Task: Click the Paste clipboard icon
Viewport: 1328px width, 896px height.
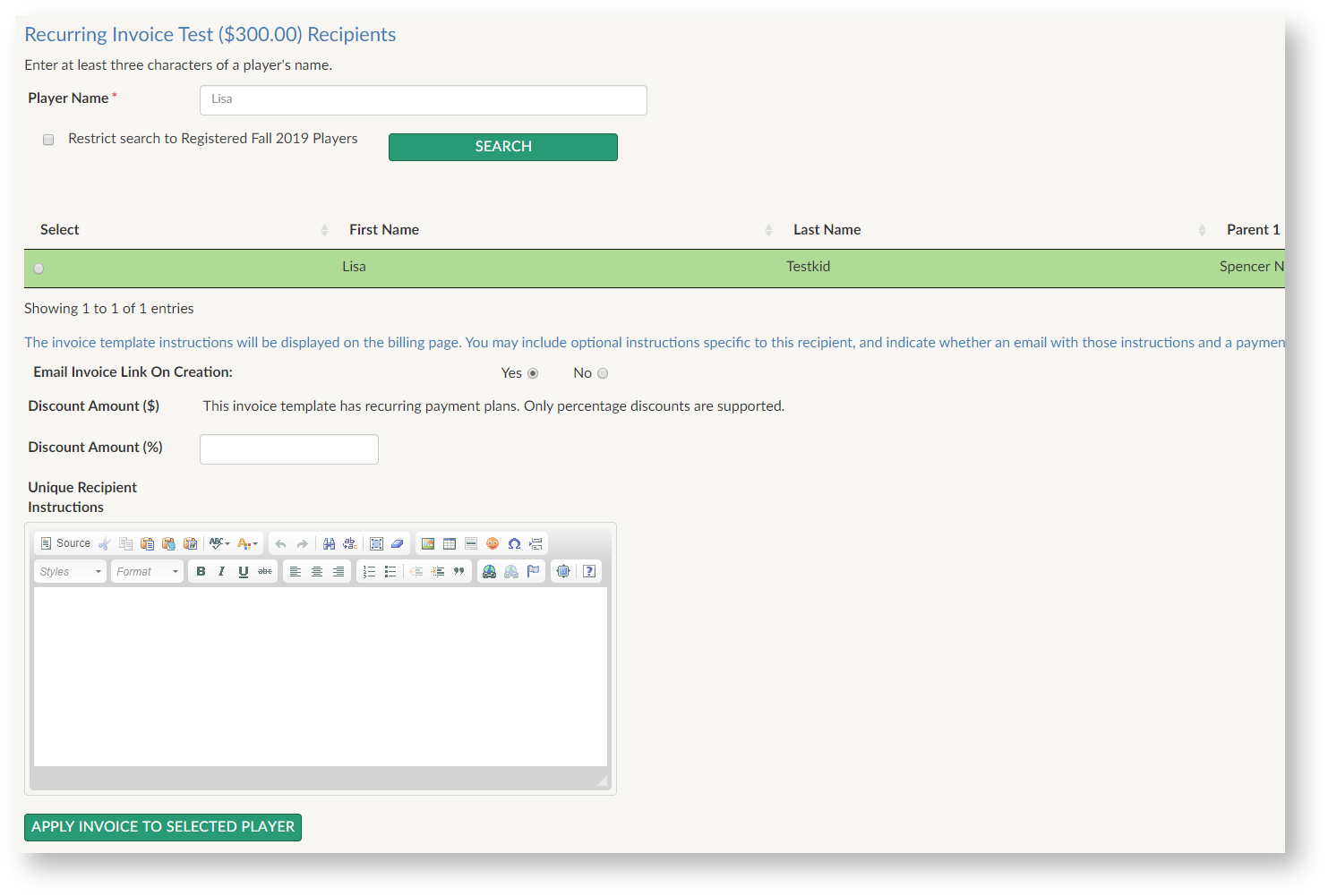Action: click(x=148, y=543)
